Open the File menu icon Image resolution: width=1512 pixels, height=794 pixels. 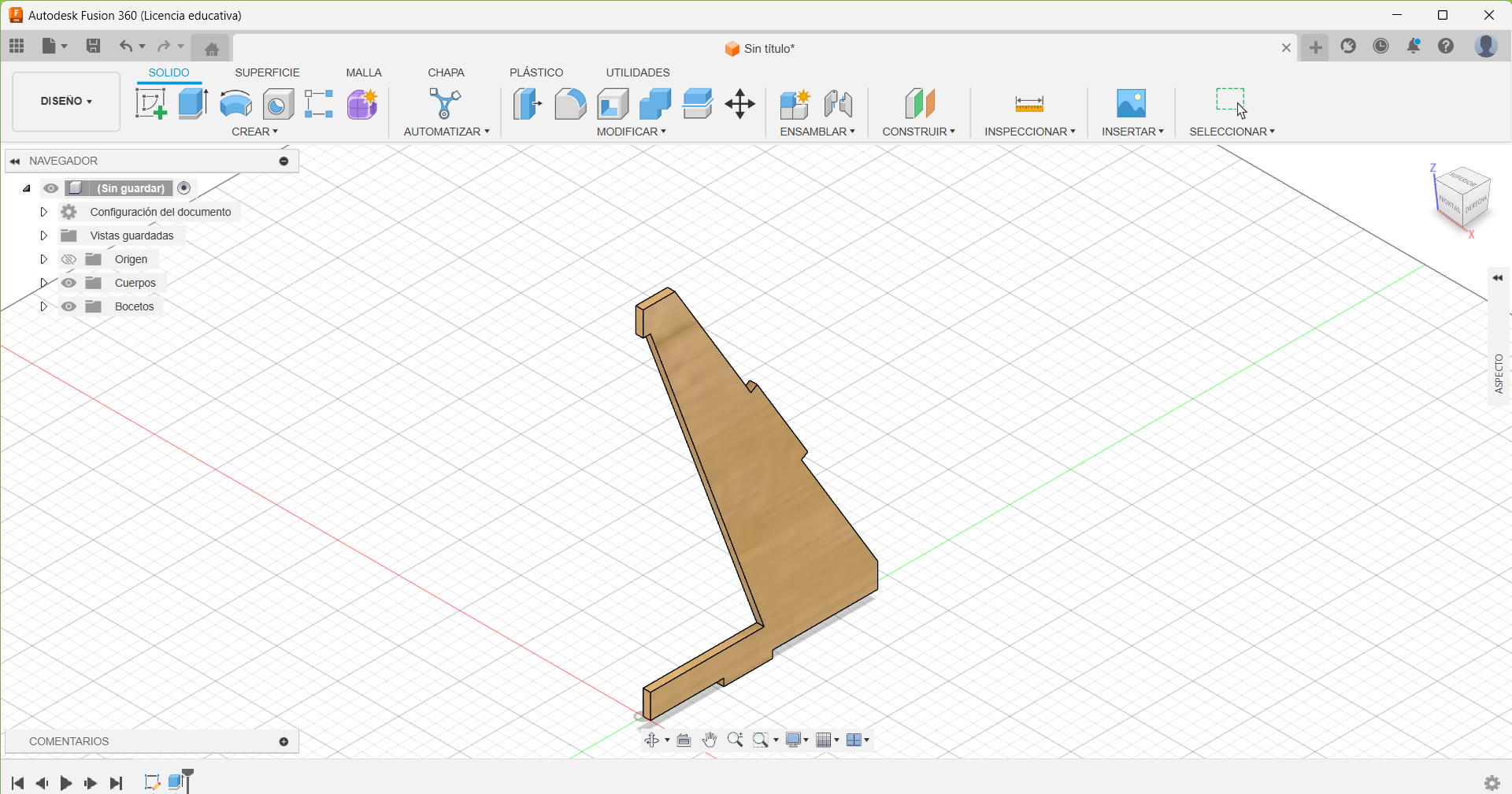tap(54, 46)
